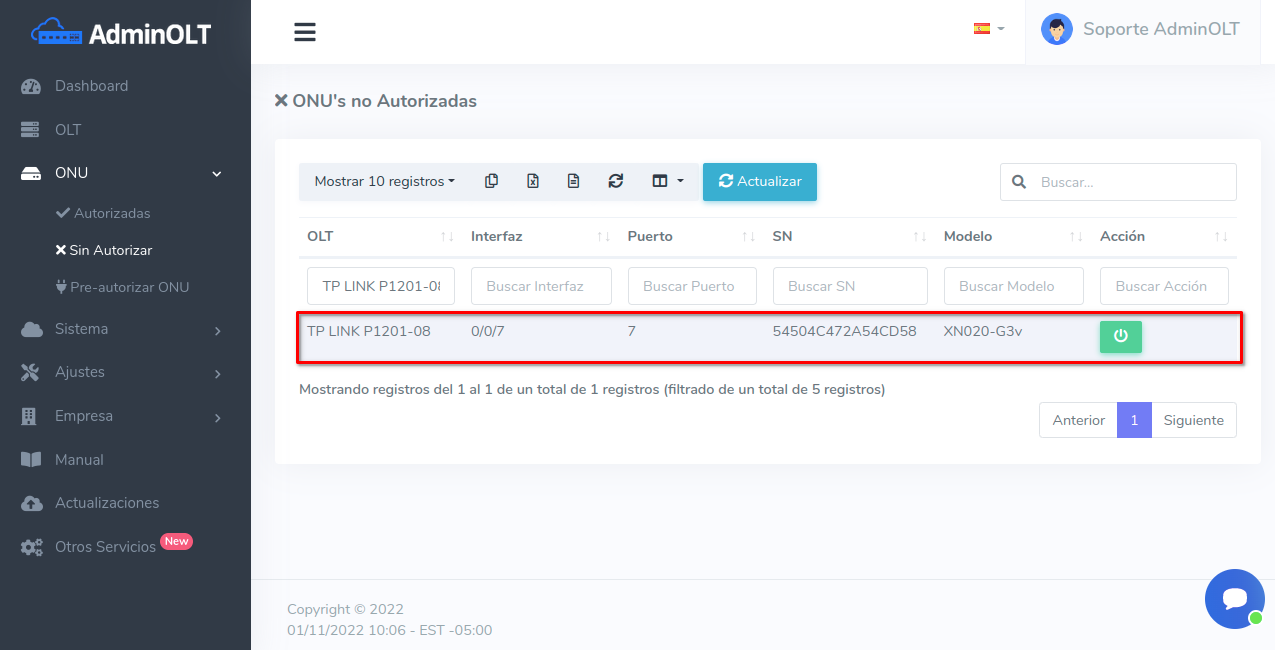The height and width of the screenshot is (650, 1275).
Task: Click the Siguiente pagination button
Action: 1193,420
